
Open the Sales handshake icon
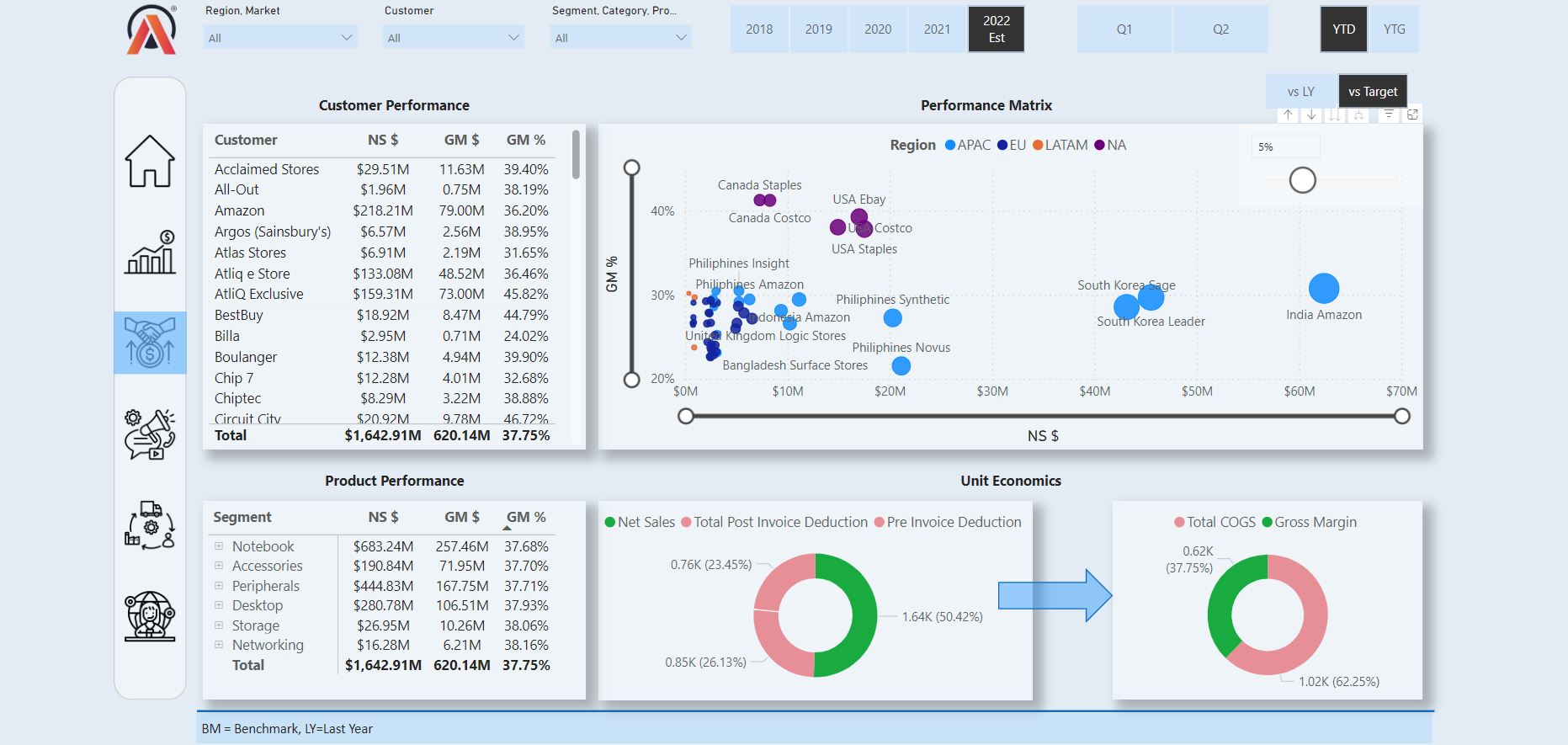[x=150, y=342]
